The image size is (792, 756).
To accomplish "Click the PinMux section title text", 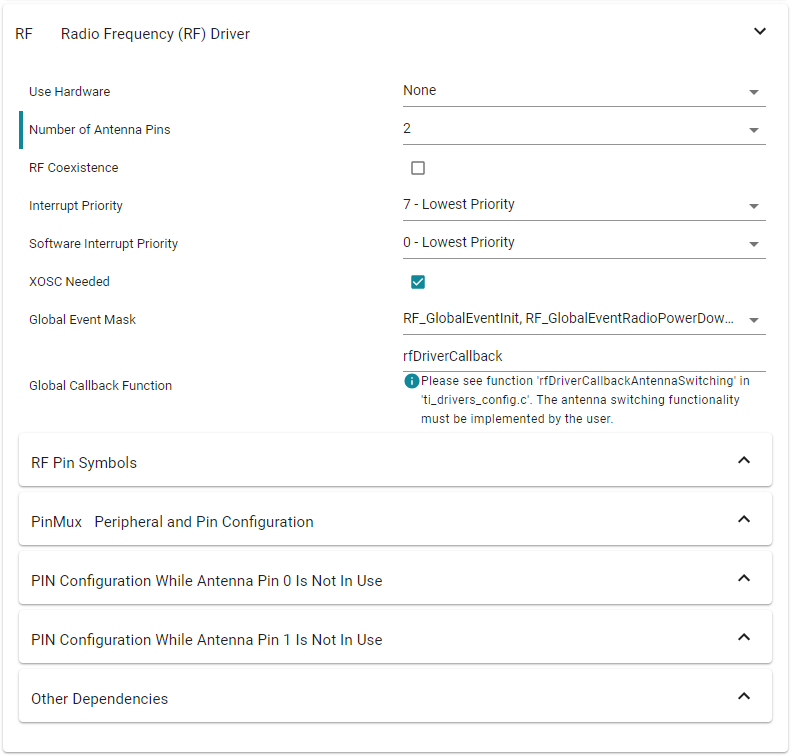I will tap(172, 522).
